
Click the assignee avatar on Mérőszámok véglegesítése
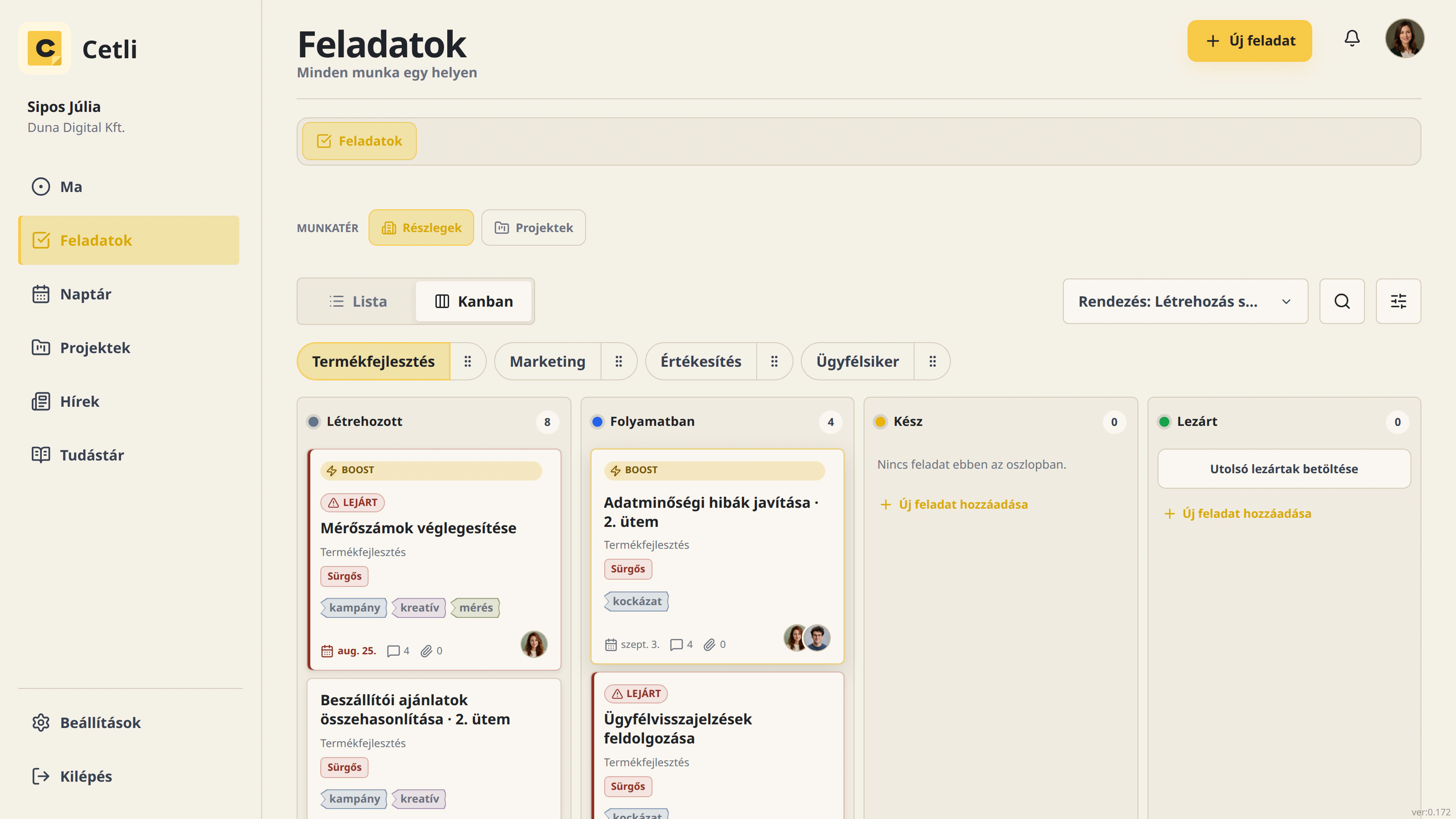click(534, 644)
